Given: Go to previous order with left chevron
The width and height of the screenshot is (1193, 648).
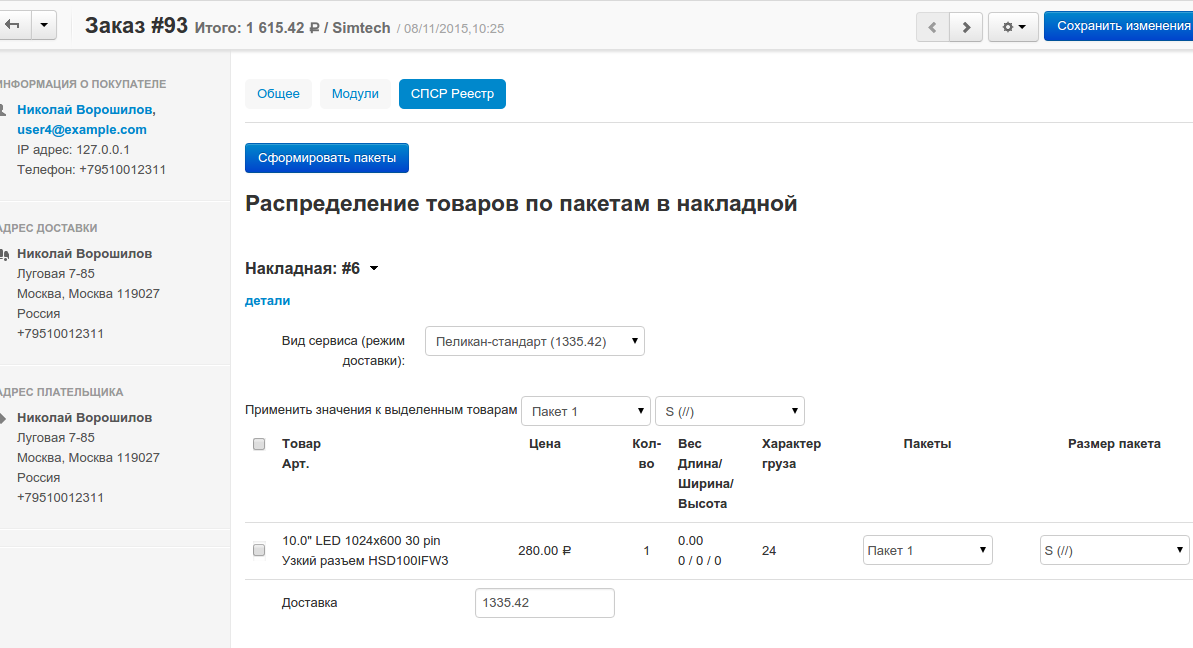Looking at the screenshot, I should (933, 27).
